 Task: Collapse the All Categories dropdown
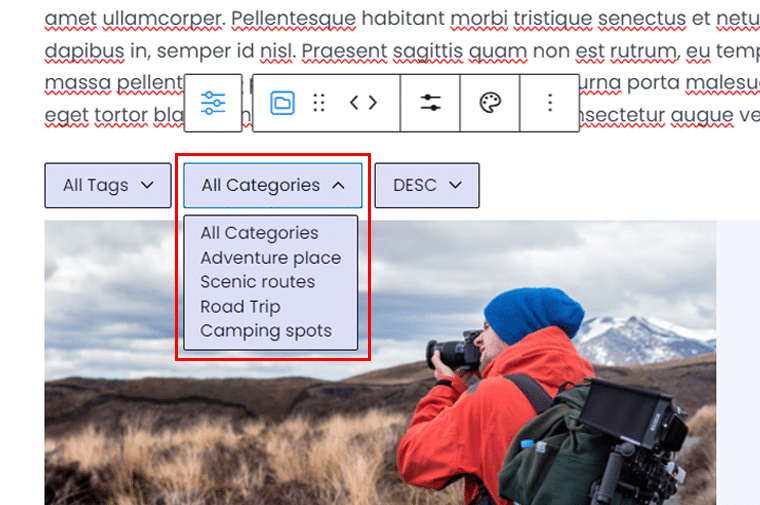273,185
